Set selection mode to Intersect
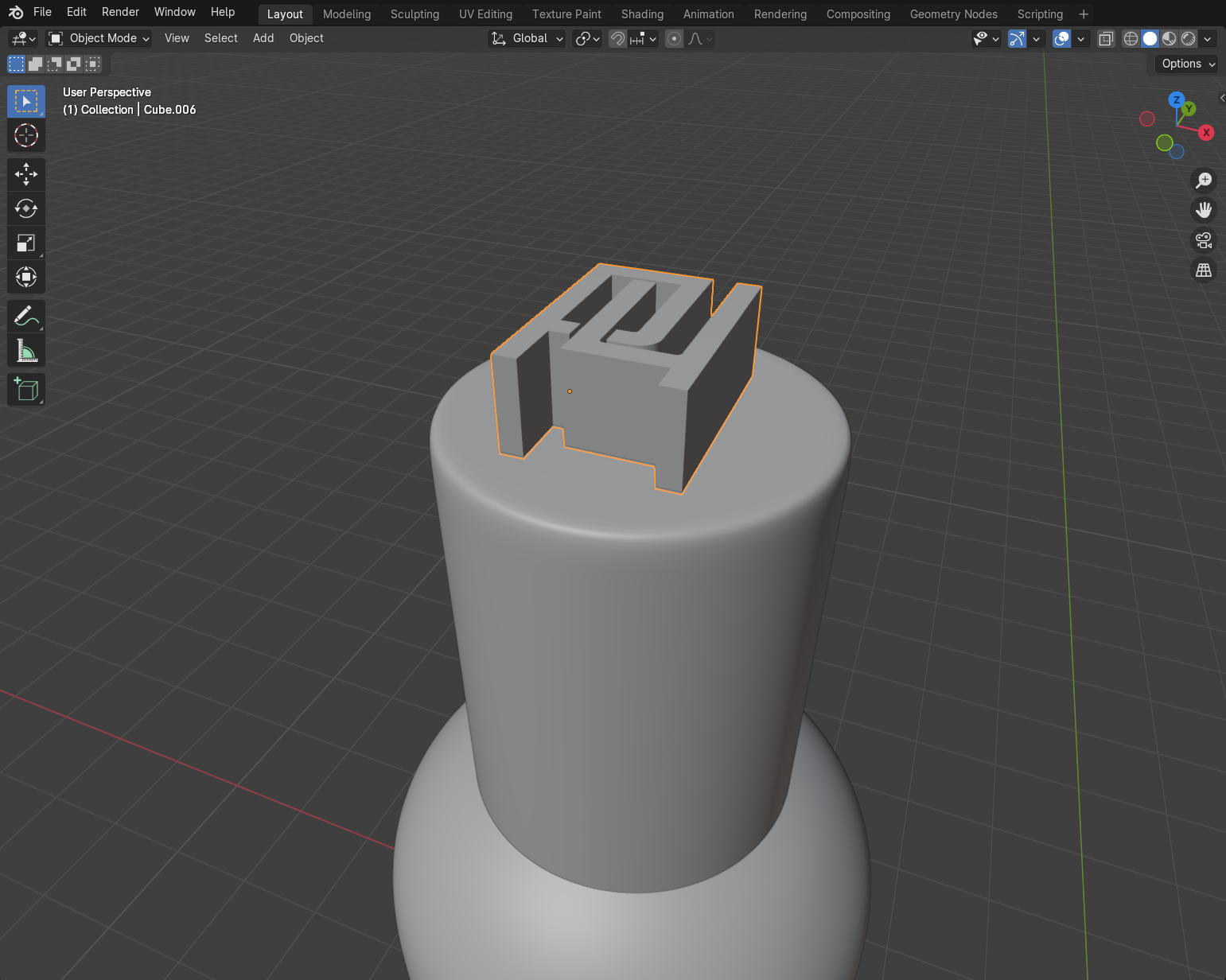This screenshot has width=1226, height=980. coord(92,64)
